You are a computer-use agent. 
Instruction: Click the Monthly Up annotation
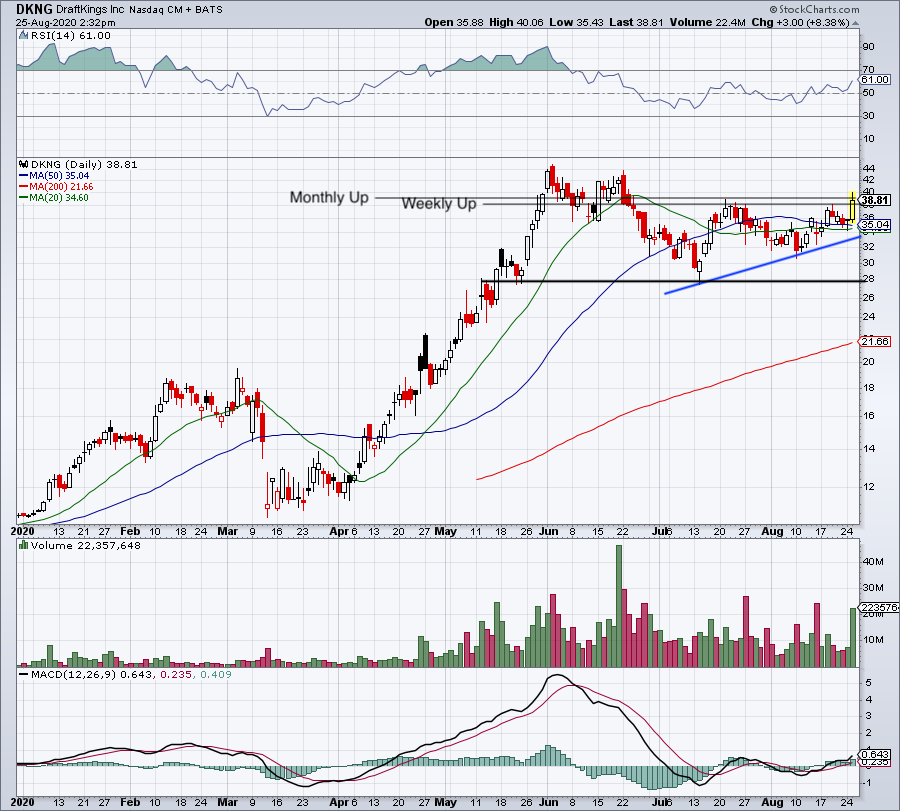[x=329, y=197]
